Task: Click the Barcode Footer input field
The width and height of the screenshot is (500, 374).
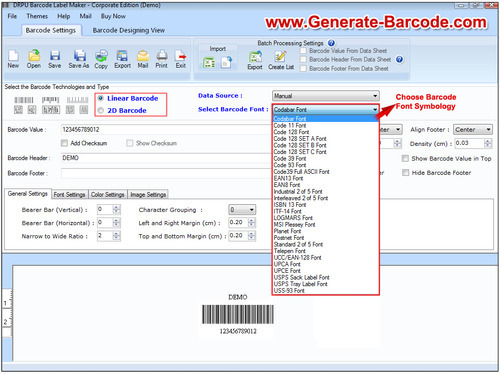Action: pos(166,173)
